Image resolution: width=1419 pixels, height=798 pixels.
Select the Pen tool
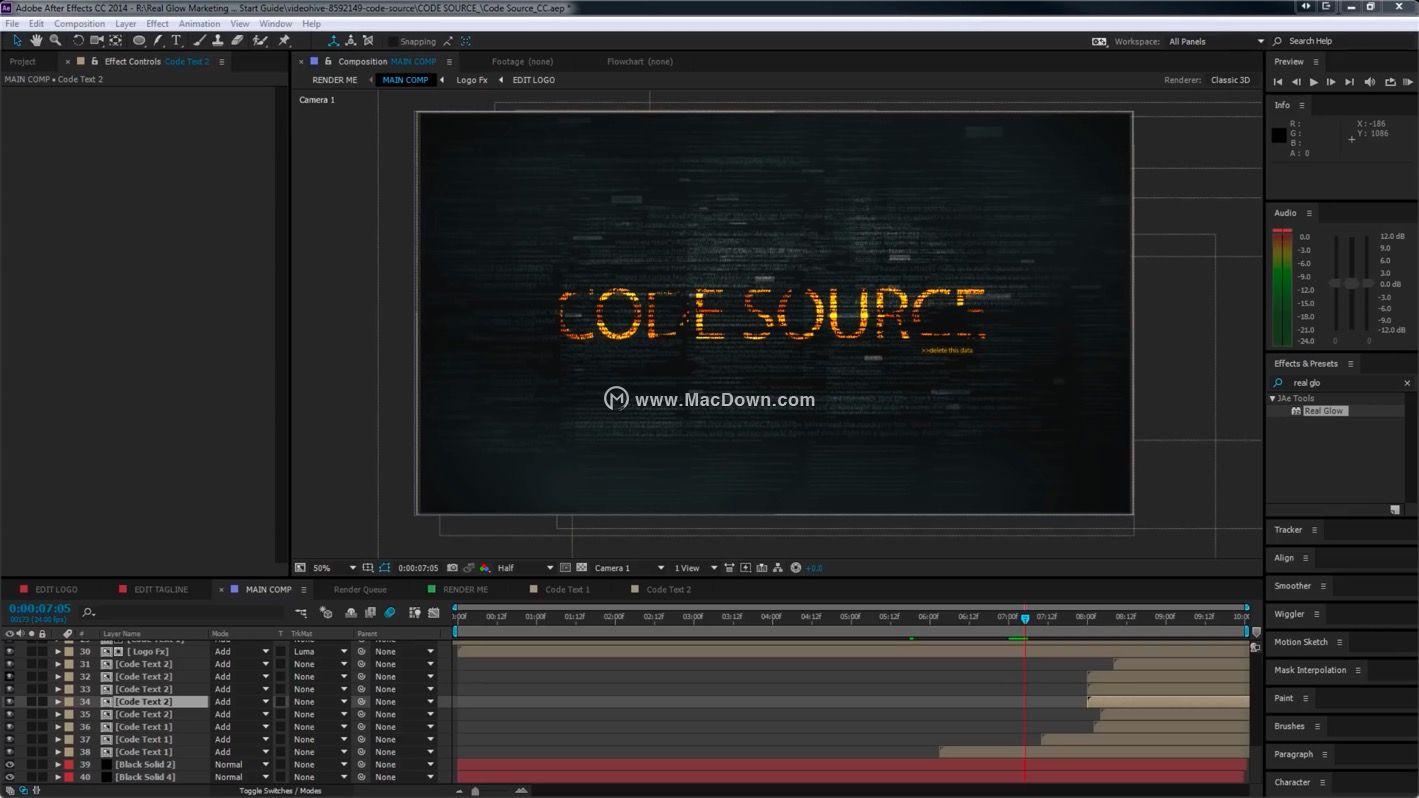click(159, 41)
